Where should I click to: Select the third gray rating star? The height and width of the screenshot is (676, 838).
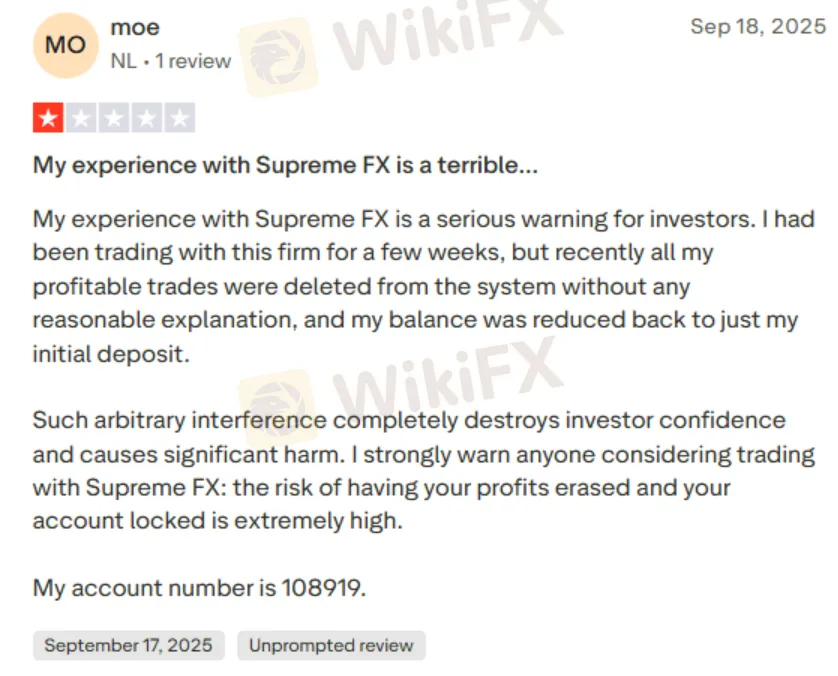point(114,119)
